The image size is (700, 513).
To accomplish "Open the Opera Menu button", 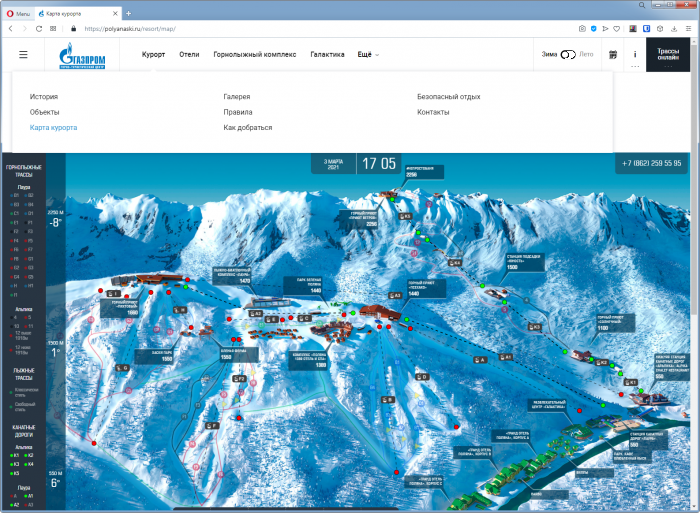I will [x=18, y=13].
